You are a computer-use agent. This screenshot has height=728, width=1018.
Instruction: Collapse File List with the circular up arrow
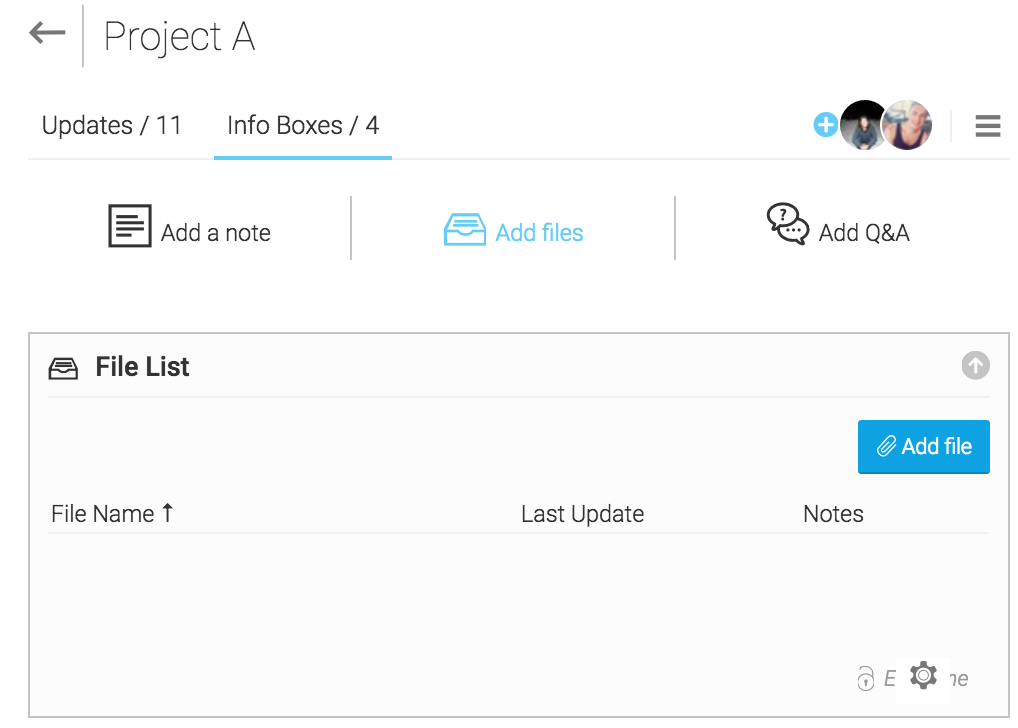click(975, 366)
